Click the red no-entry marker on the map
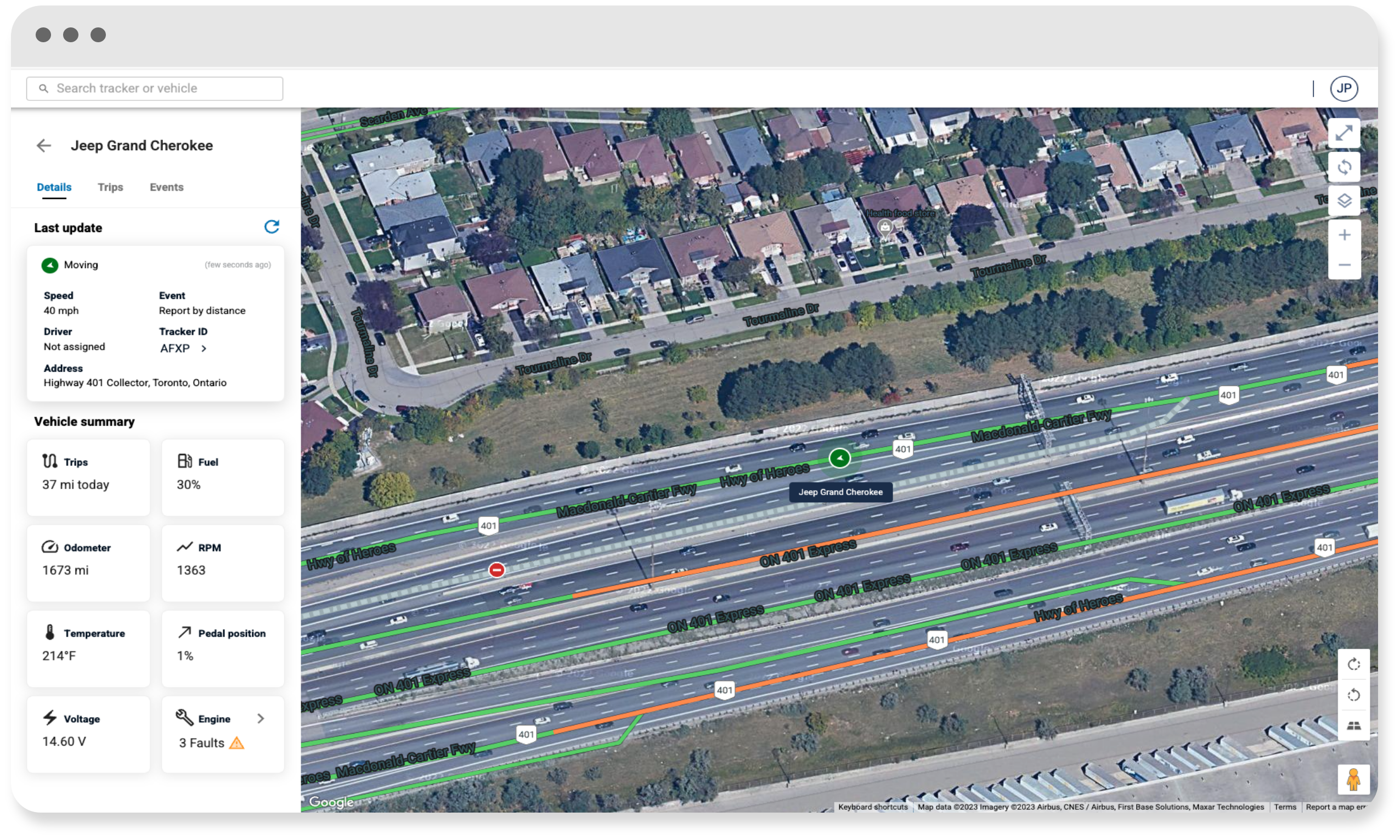The width and height of the screenshot is (1400, 840). point(496,570)
